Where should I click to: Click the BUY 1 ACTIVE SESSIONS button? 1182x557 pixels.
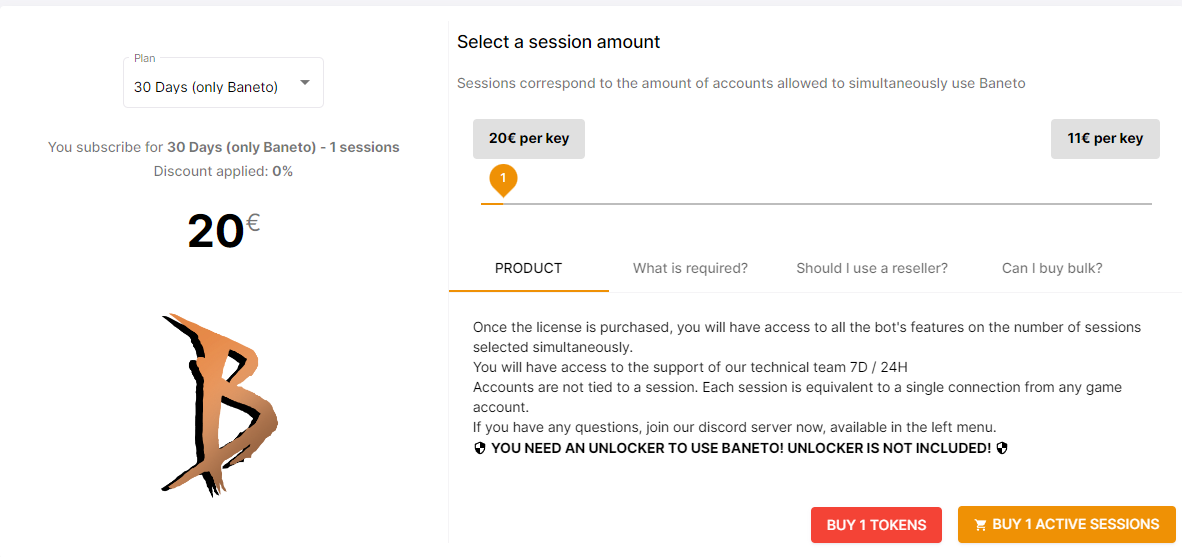[1067, 525]
